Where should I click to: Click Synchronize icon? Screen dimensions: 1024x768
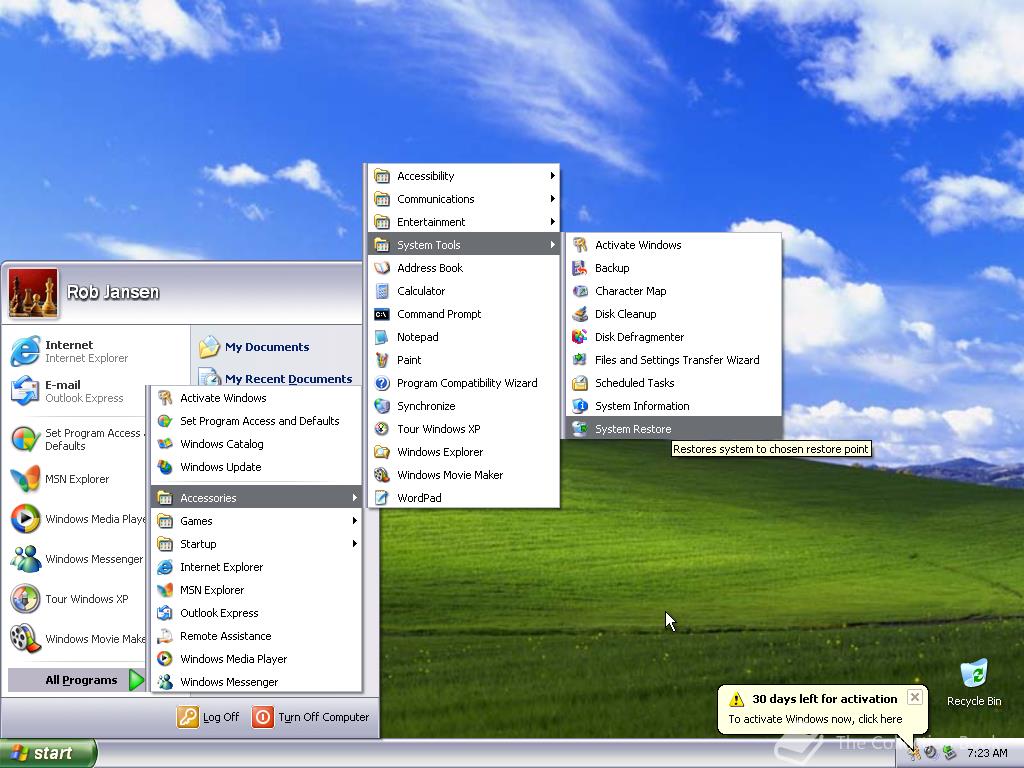382,406
